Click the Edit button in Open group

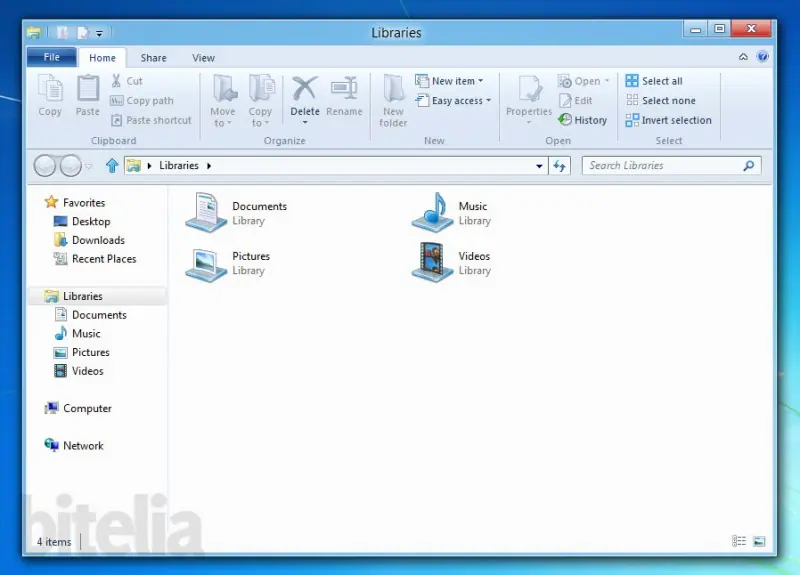click(576, 101)
